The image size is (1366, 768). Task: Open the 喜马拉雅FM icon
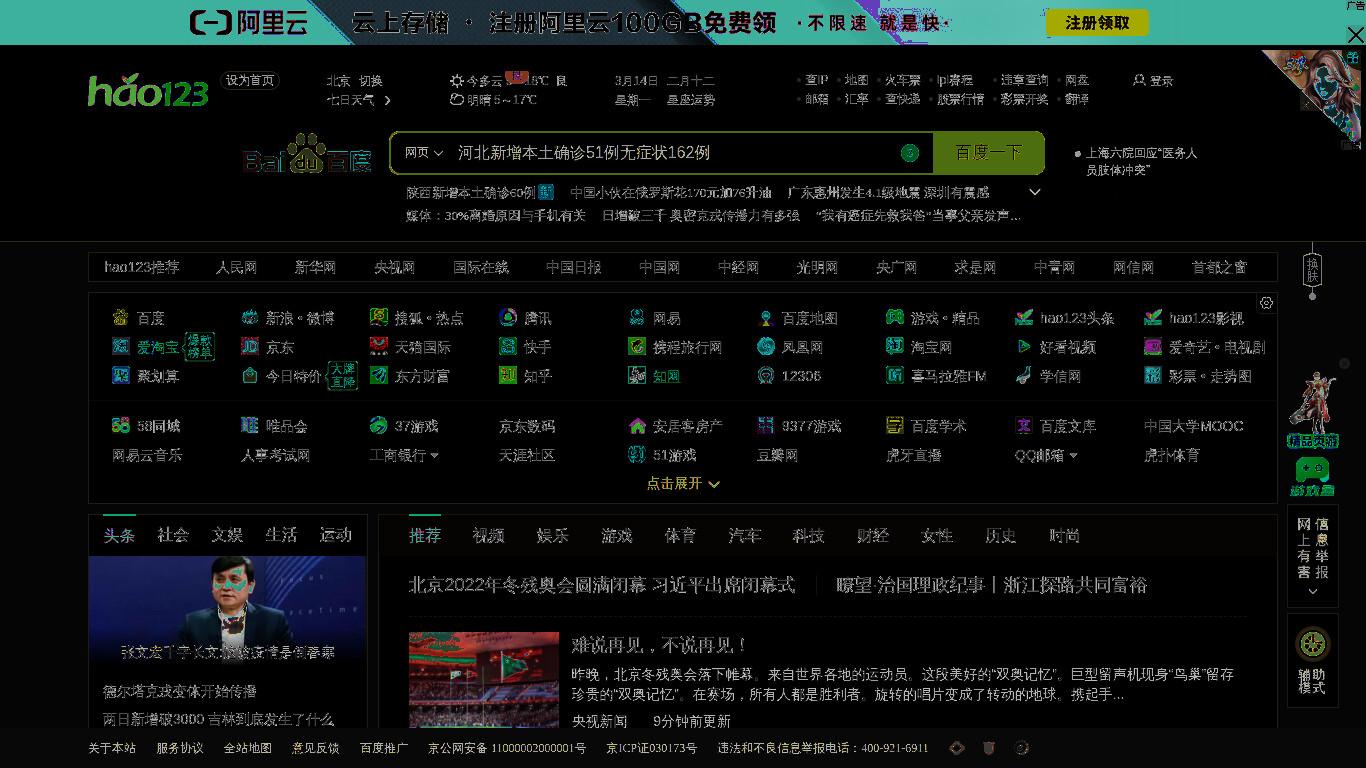[894, 376]
